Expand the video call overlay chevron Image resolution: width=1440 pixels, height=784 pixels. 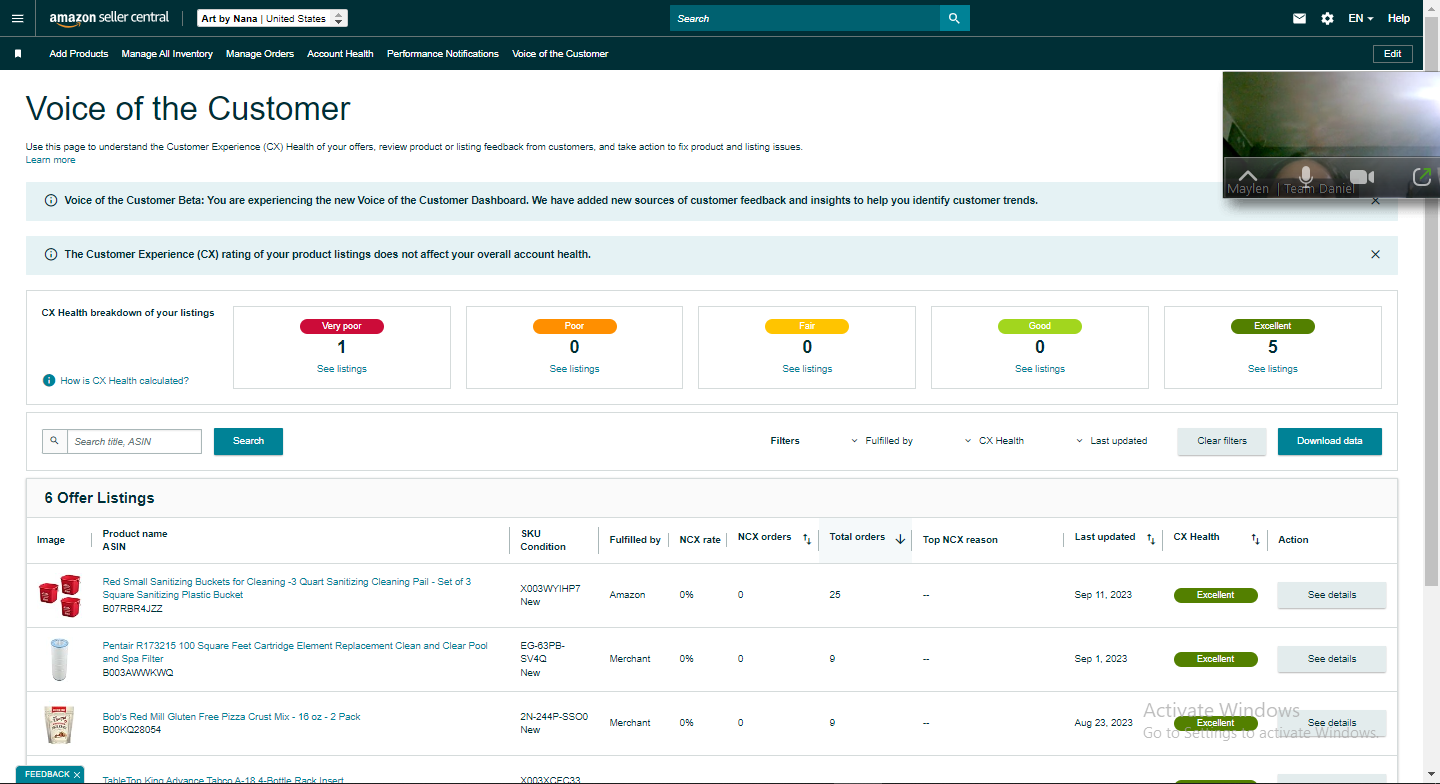(1247, 176)
